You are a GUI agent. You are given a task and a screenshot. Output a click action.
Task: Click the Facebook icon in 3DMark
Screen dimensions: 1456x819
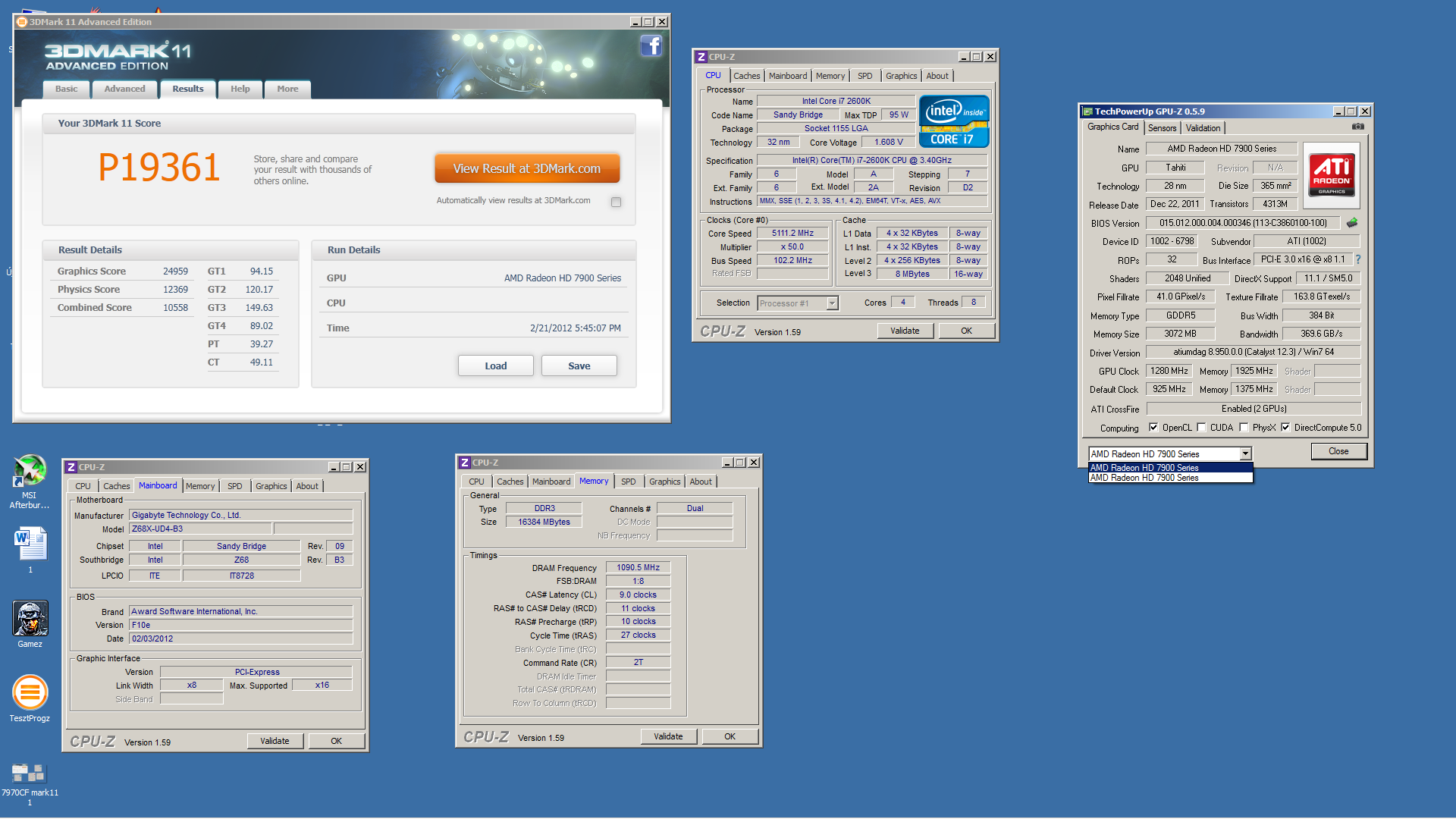tap(651, 46)
